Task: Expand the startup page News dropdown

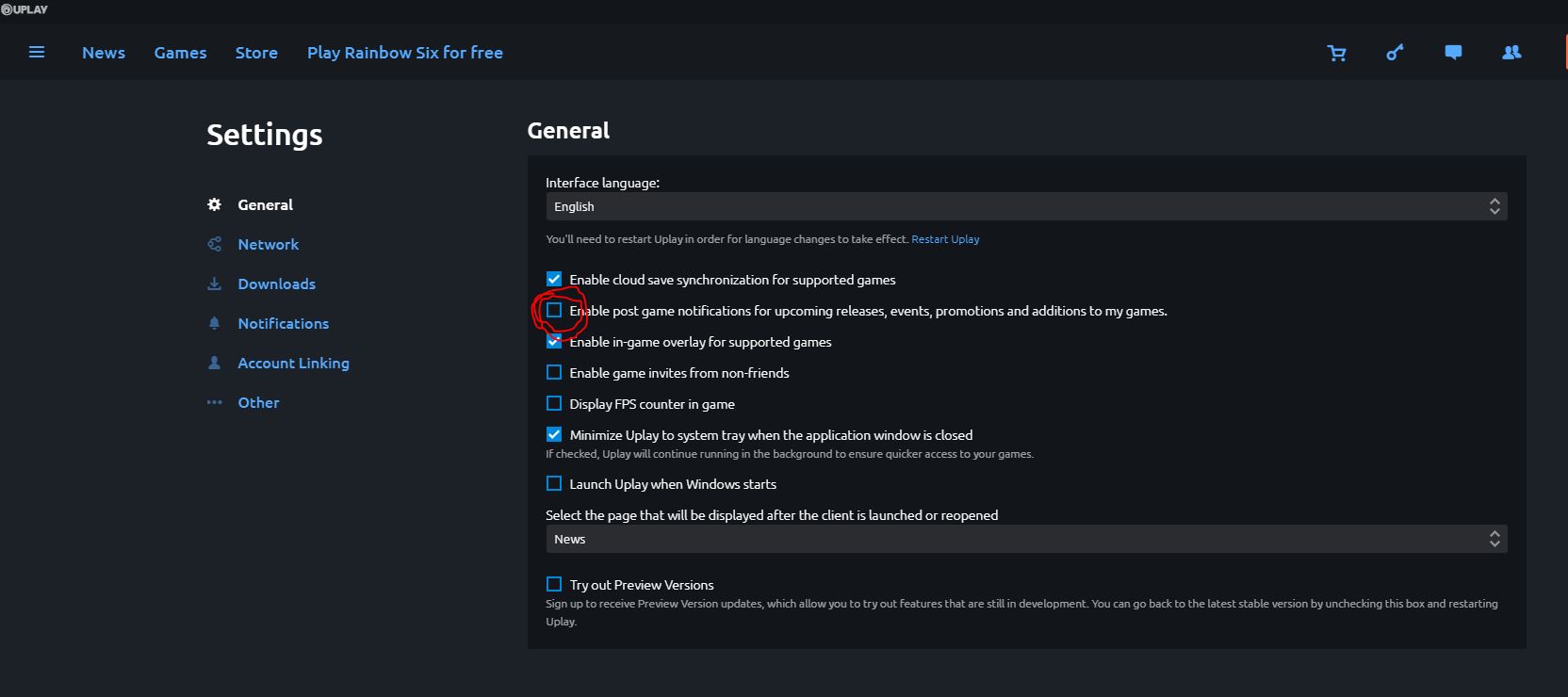Action: pyautogui.click(x=1025, y=539)
